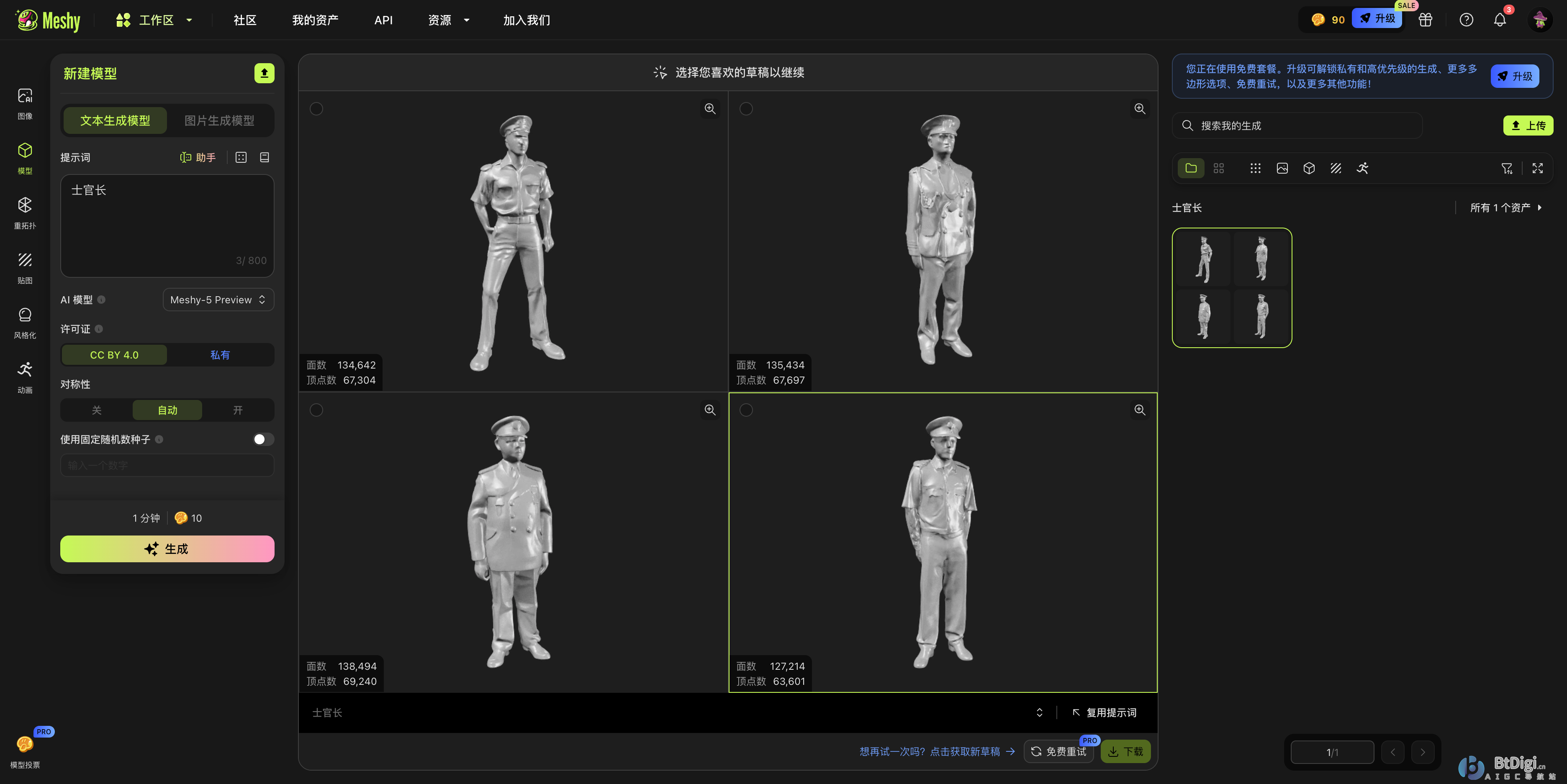Viewport: 1567px width, 784px height.
Task: Click the 免费重试 free retry button
Action: point(1059,751)
